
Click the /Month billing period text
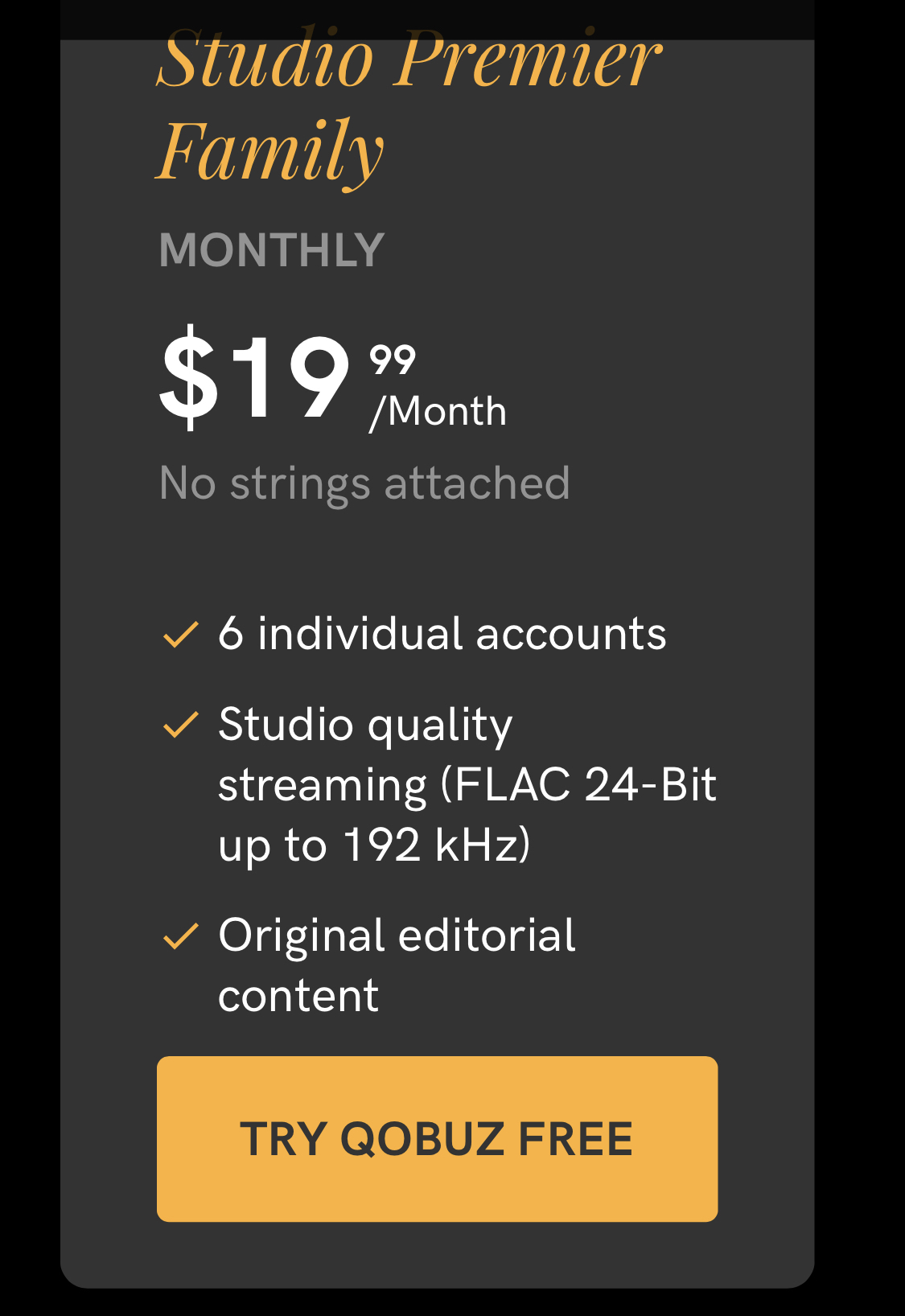[x=438, y=412]
